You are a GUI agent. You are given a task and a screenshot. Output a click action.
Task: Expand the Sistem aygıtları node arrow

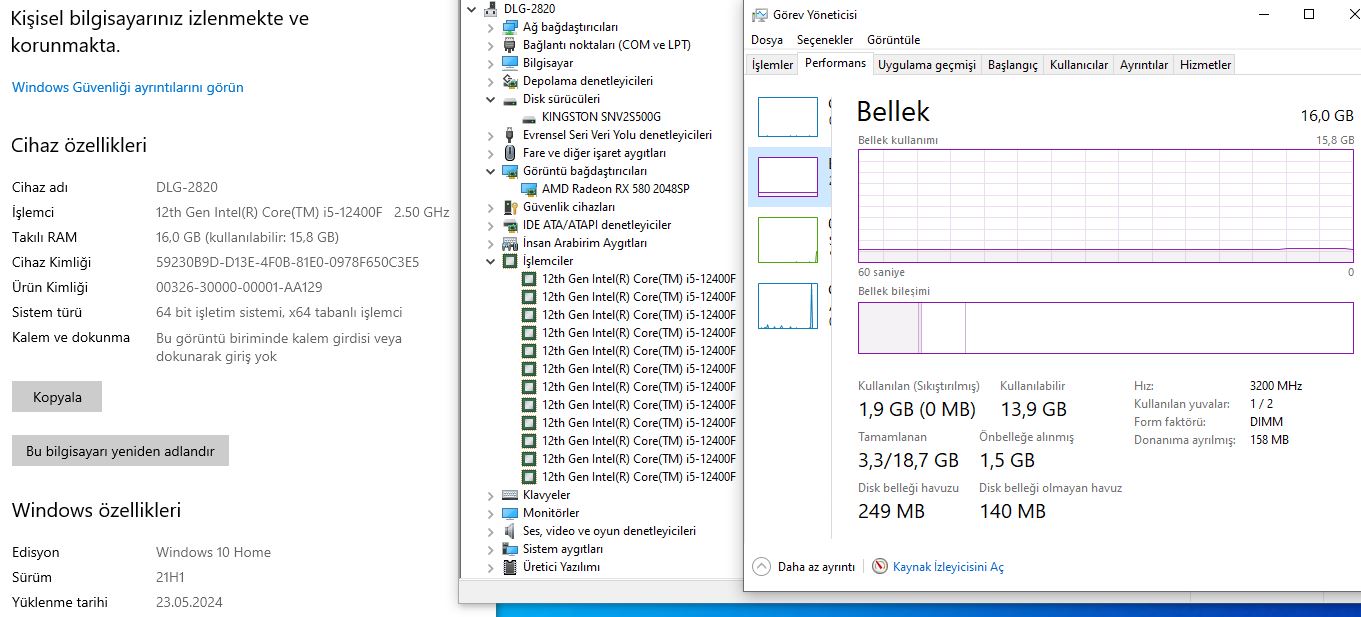pos(490,549)
